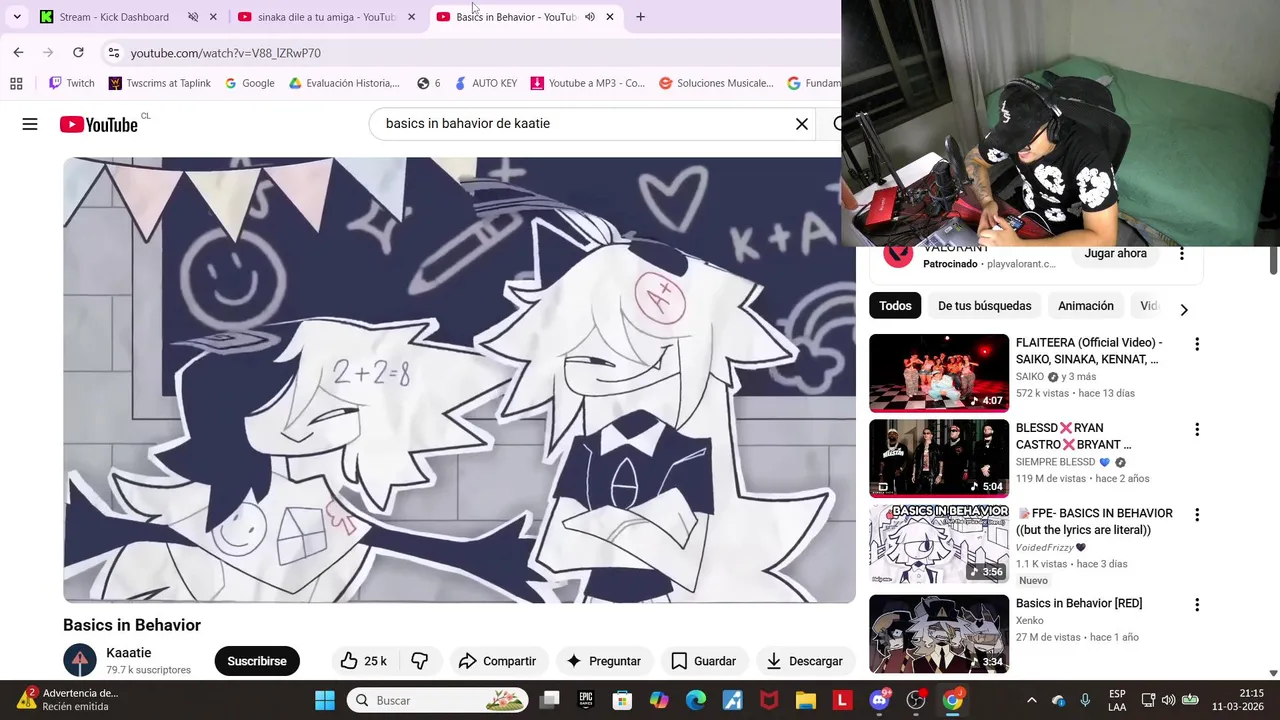Select the Todos filter chip
The image size is (1280, 720).
895,306
